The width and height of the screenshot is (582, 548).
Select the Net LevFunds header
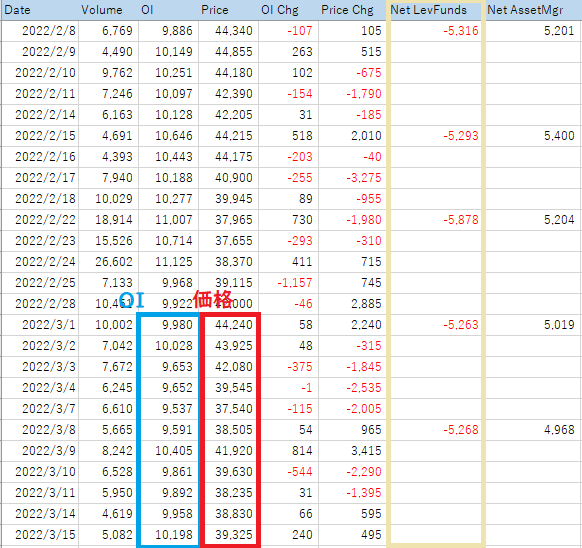[434, 10]
